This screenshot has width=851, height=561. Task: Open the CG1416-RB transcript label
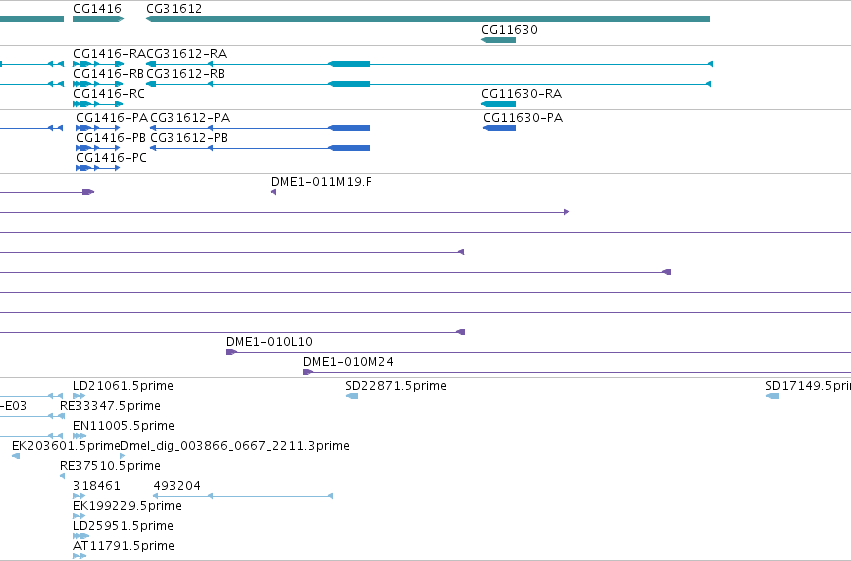(x=109, y=74)
